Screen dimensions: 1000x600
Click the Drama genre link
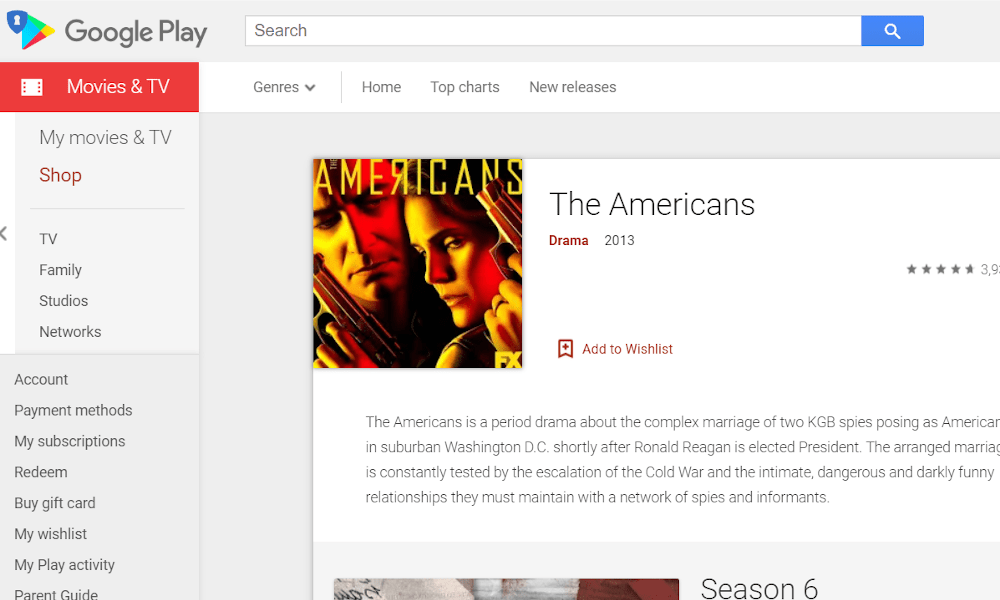coord(568,240)
